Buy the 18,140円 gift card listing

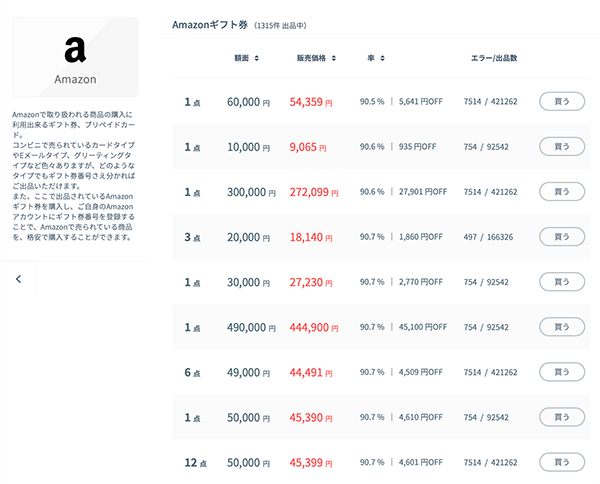pos(562,237)
